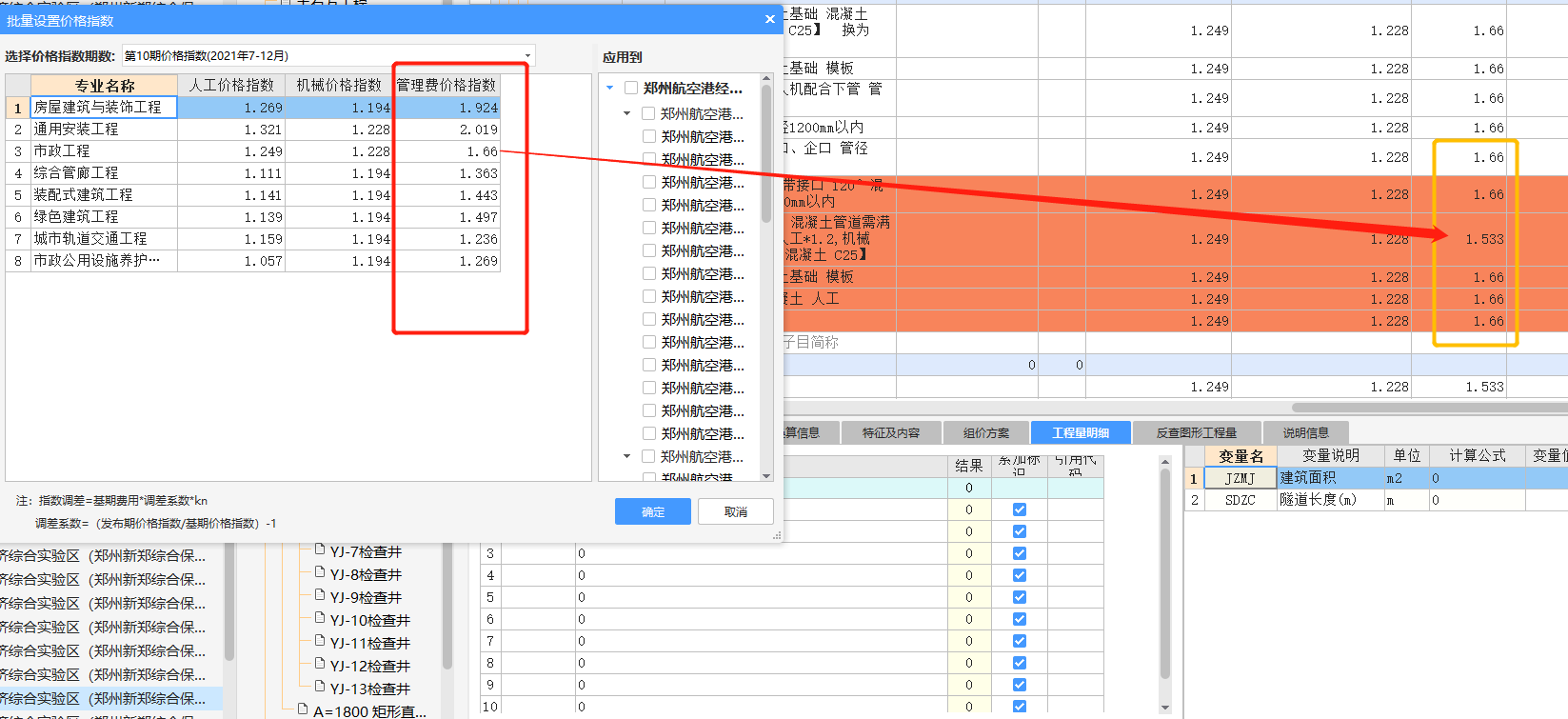
Task: Click document icon beside YJ-10检查井
Action: coord(320,618)
